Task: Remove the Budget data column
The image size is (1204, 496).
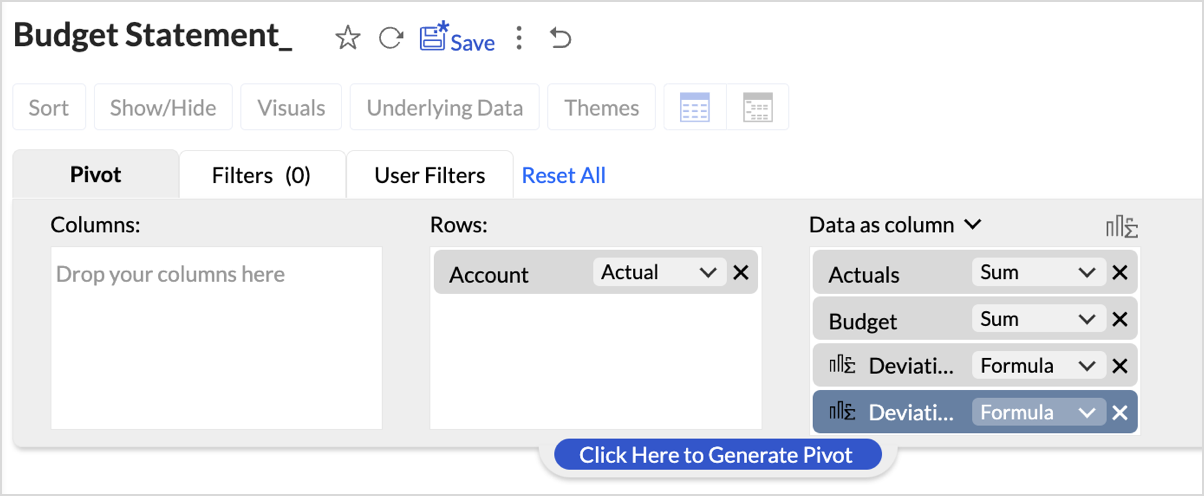Action: (1120, 320)
